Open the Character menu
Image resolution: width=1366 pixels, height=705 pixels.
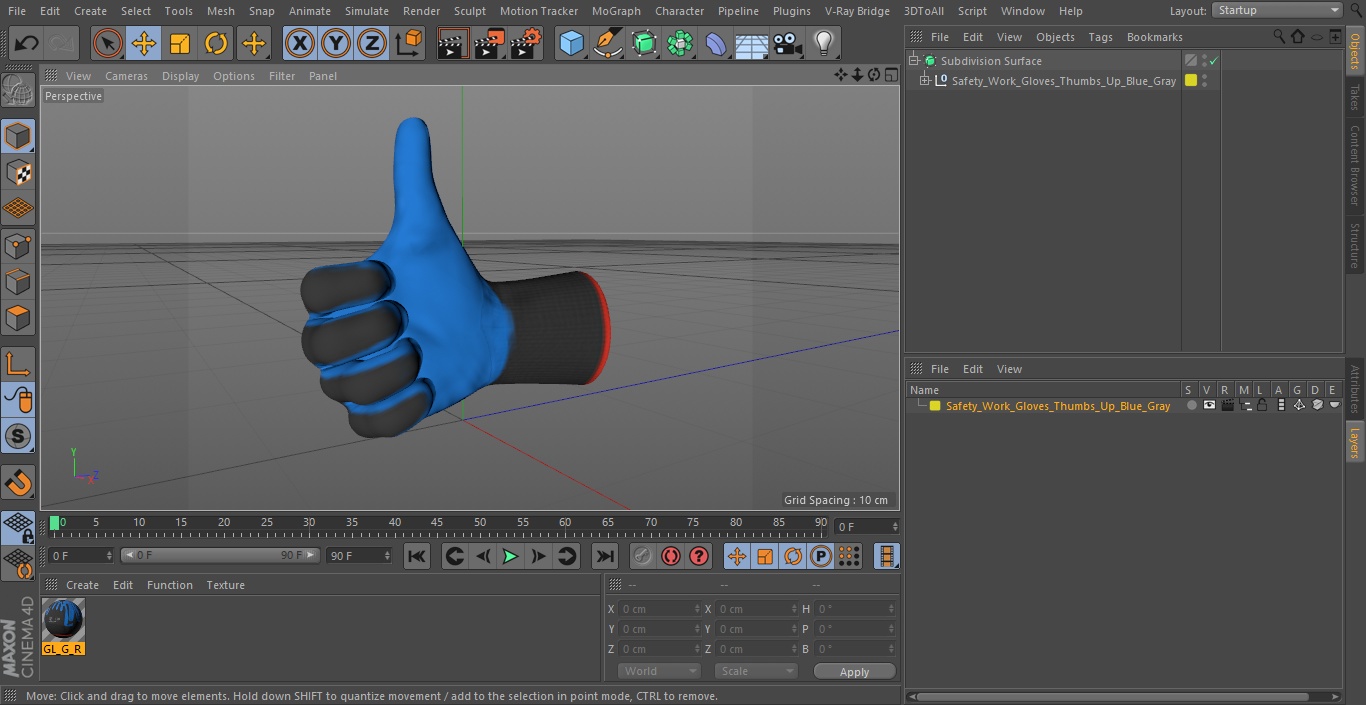[x=680, y=11]
